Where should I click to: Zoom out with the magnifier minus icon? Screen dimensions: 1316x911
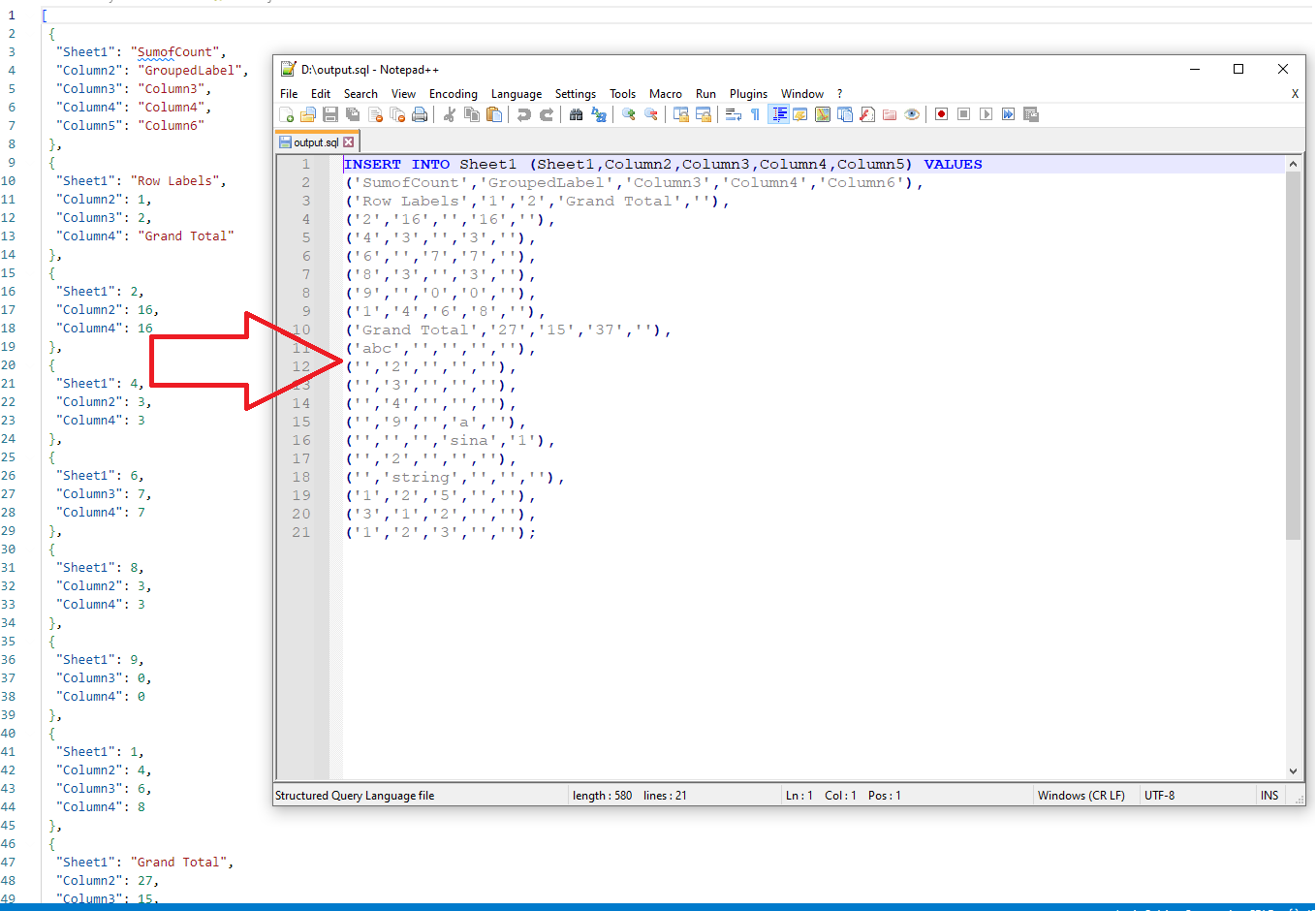[x=651, y=114]
